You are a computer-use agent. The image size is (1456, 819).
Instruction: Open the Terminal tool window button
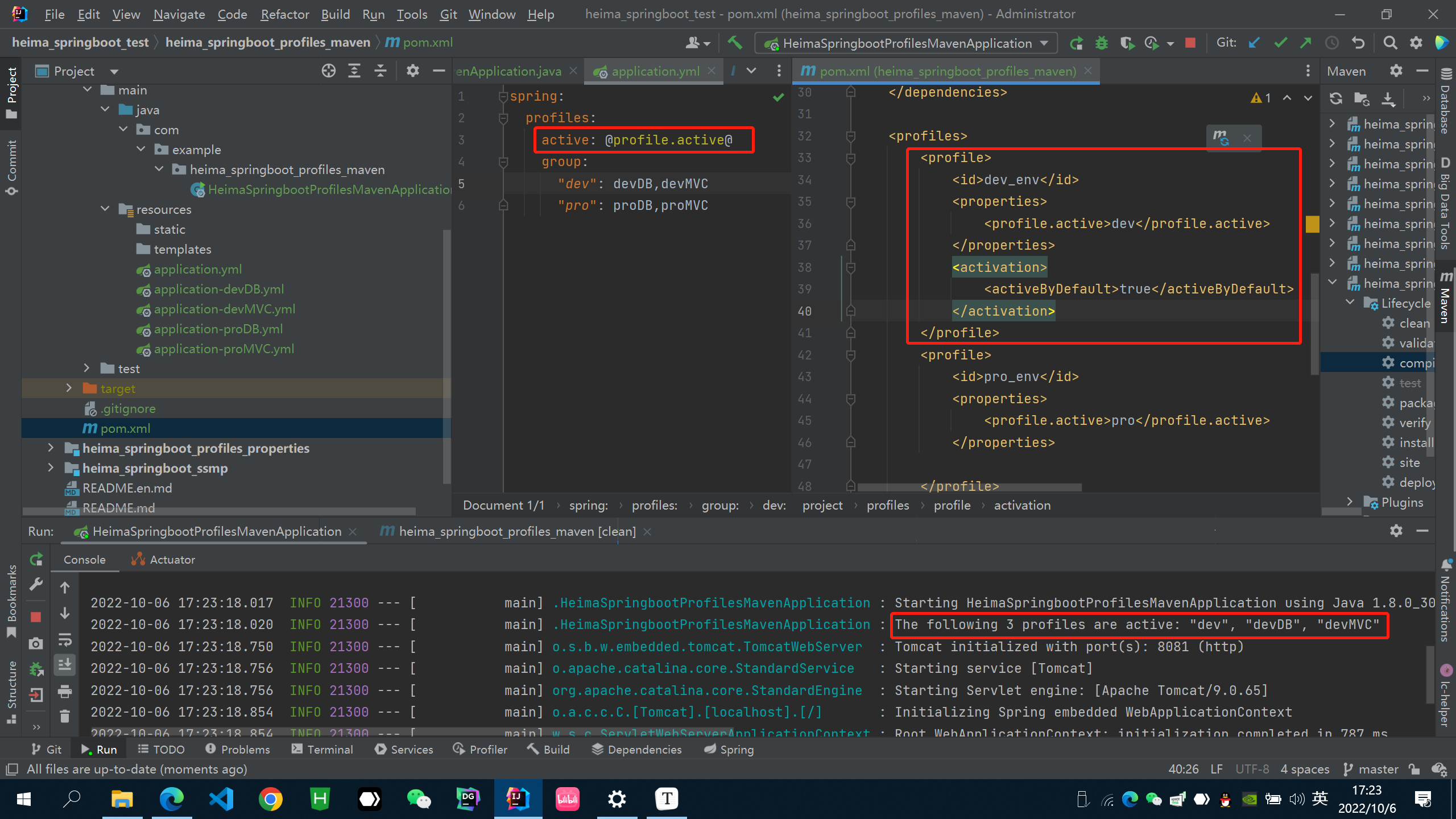point(322,750)
